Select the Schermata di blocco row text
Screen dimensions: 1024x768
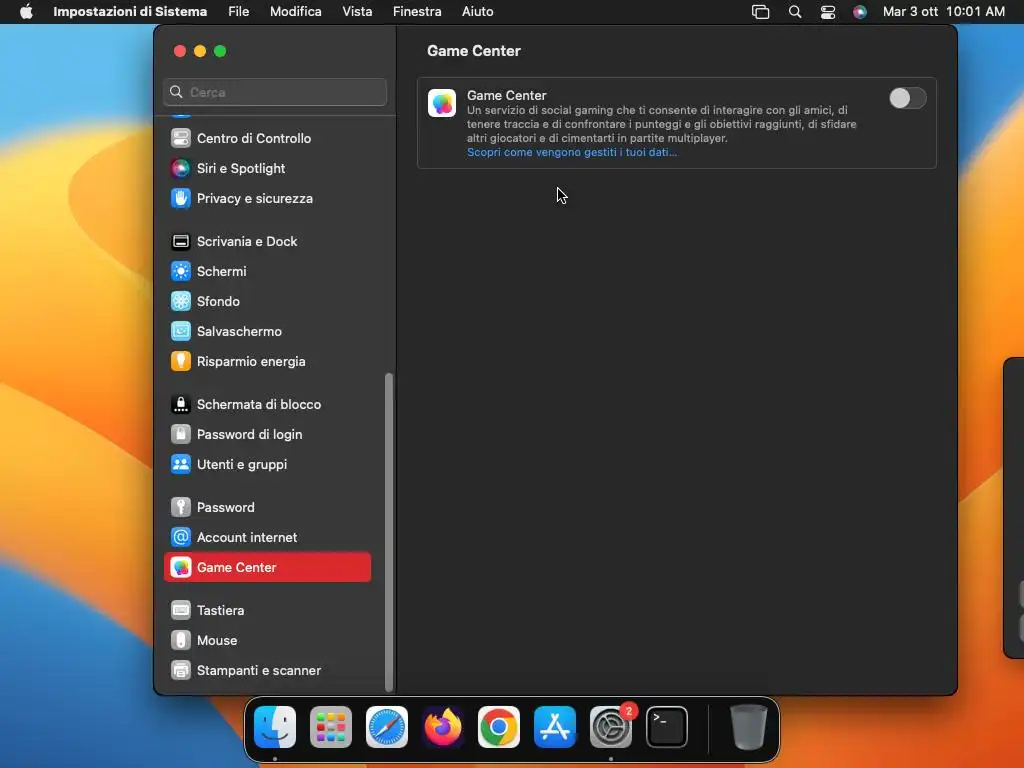click(259, 405)
